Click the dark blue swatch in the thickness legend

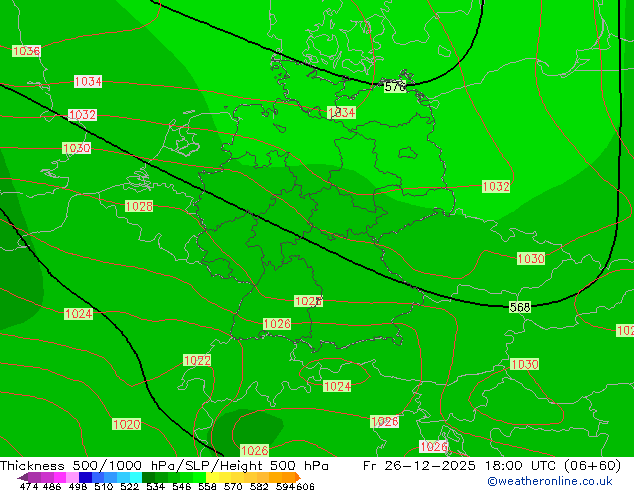pyautogui.click(x=85, y=477)
